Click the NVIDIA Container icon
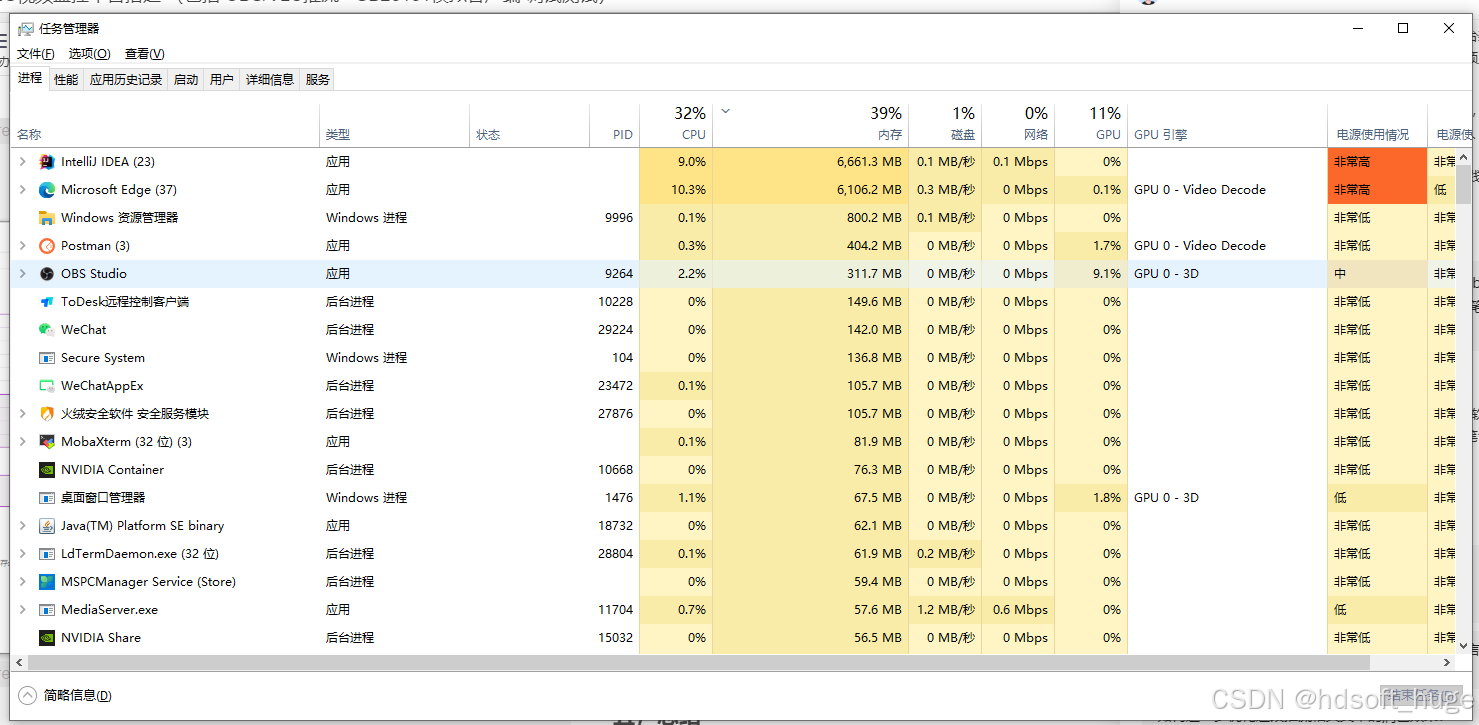 (x=46, y=469)
